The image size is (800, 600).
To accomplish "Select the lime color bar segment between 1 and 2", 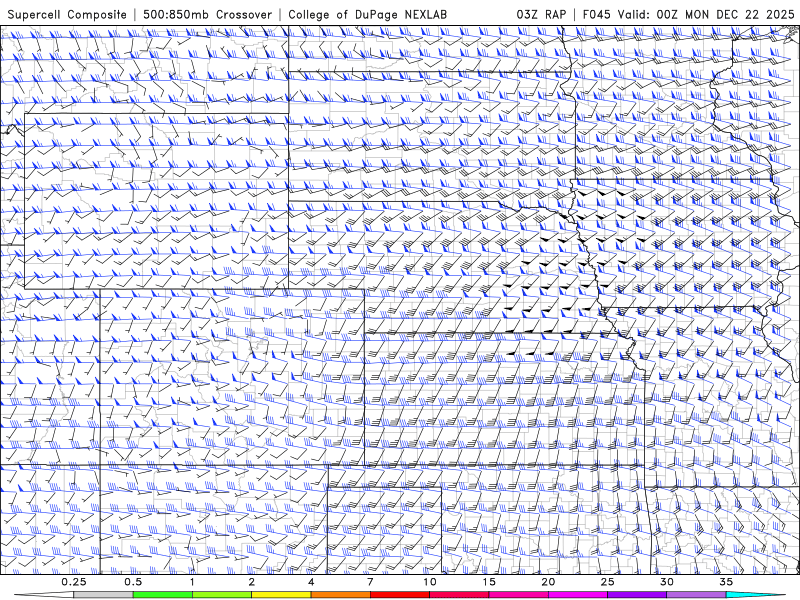I will click(222, 595).
